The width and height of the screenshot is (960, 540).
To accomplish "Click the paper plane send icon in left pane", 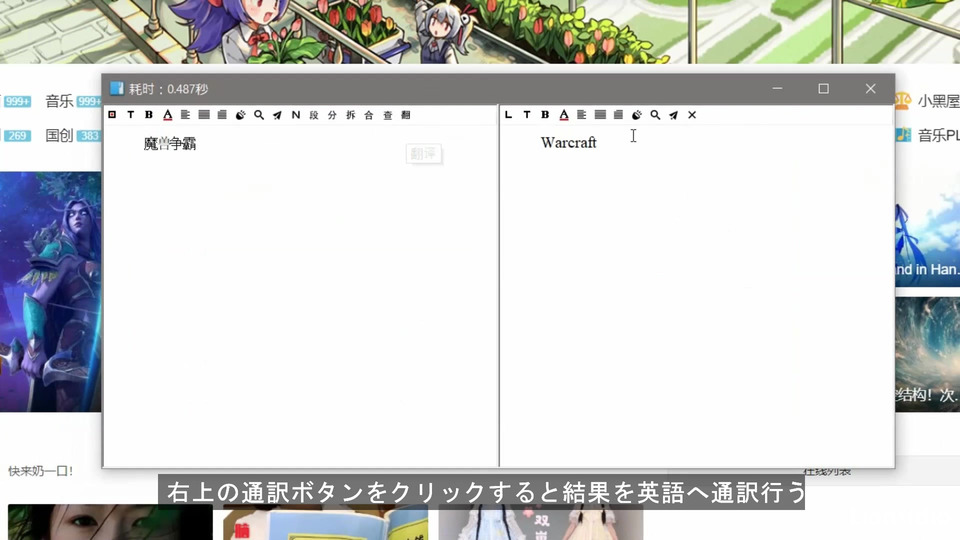I will point(277,114).
